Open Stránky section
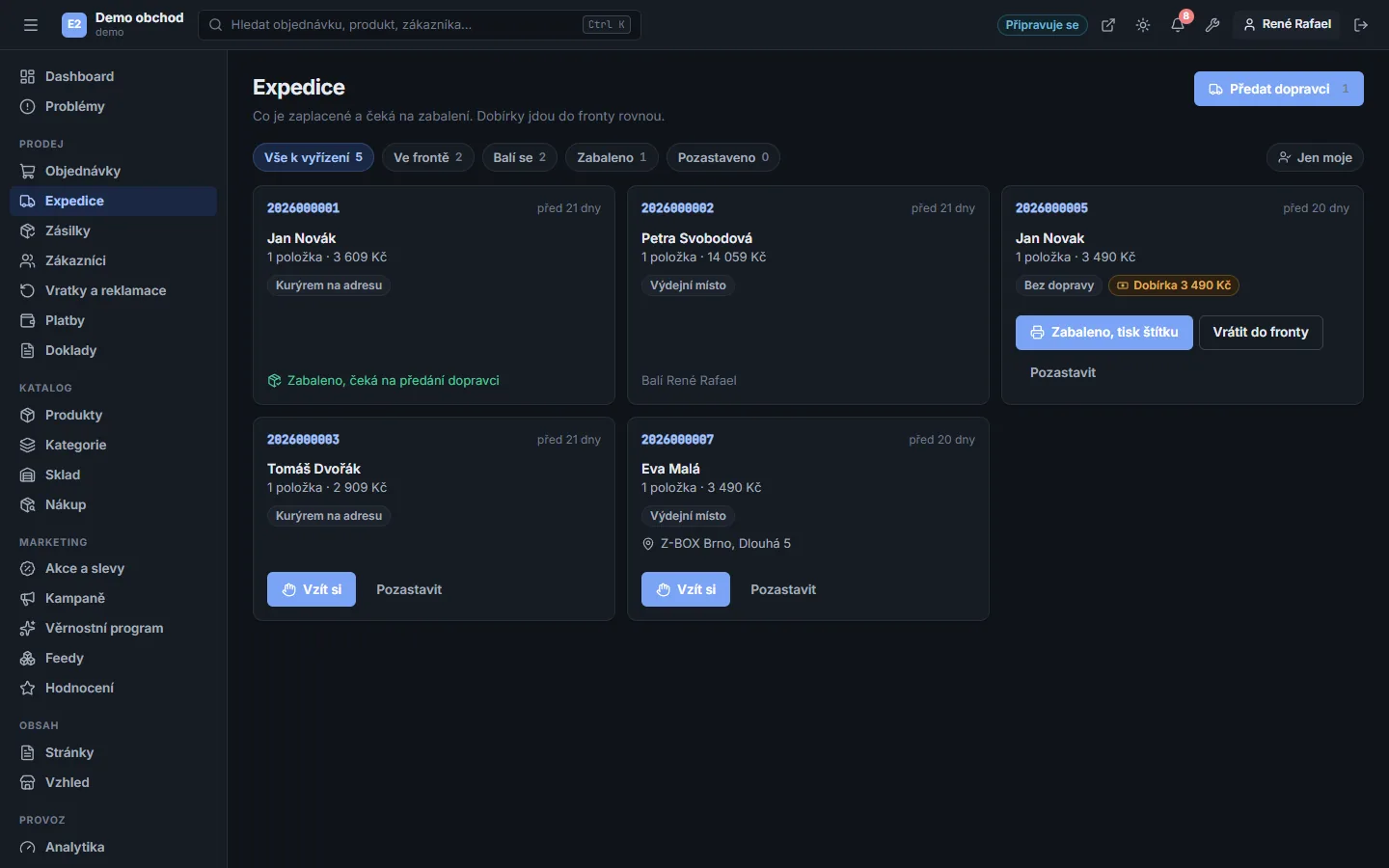Image resolution: width=1389 pixels, height=868 pixels. point(113,752)
